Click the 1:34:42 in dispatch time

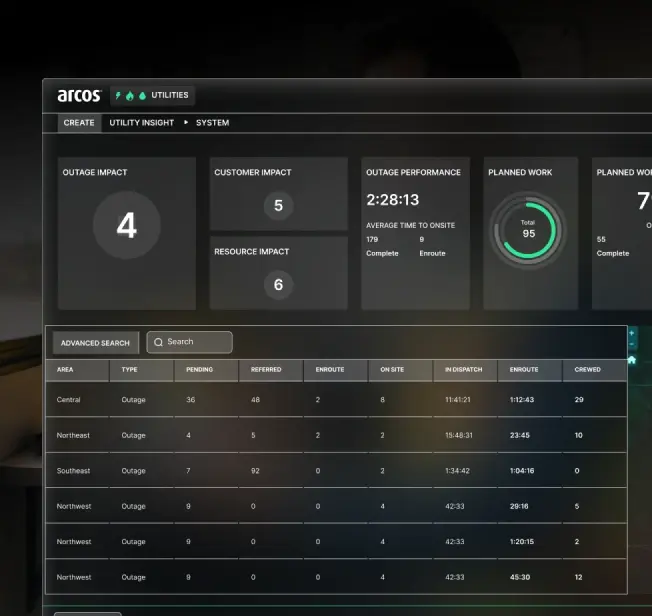point(457,471)
